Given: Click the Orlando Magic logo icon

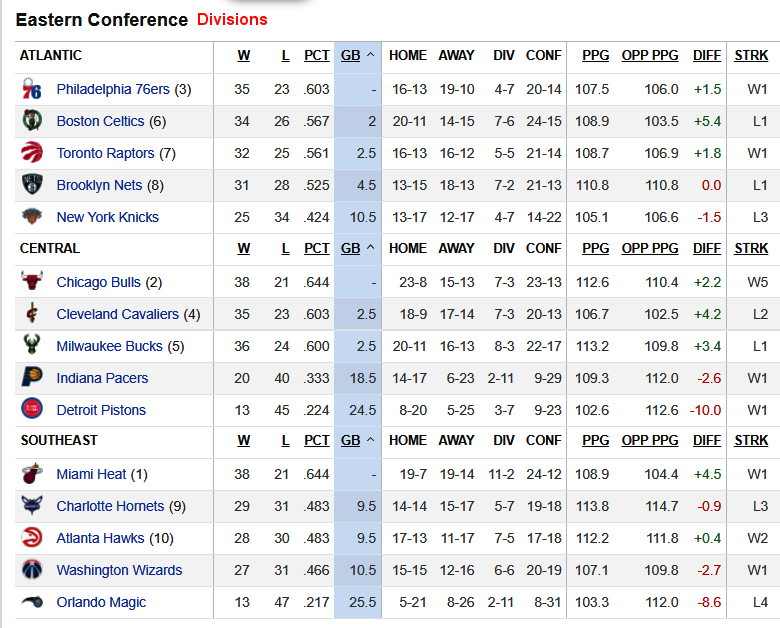Looking at the screenshot, I should pyautogui.click(x=32, y=602).
